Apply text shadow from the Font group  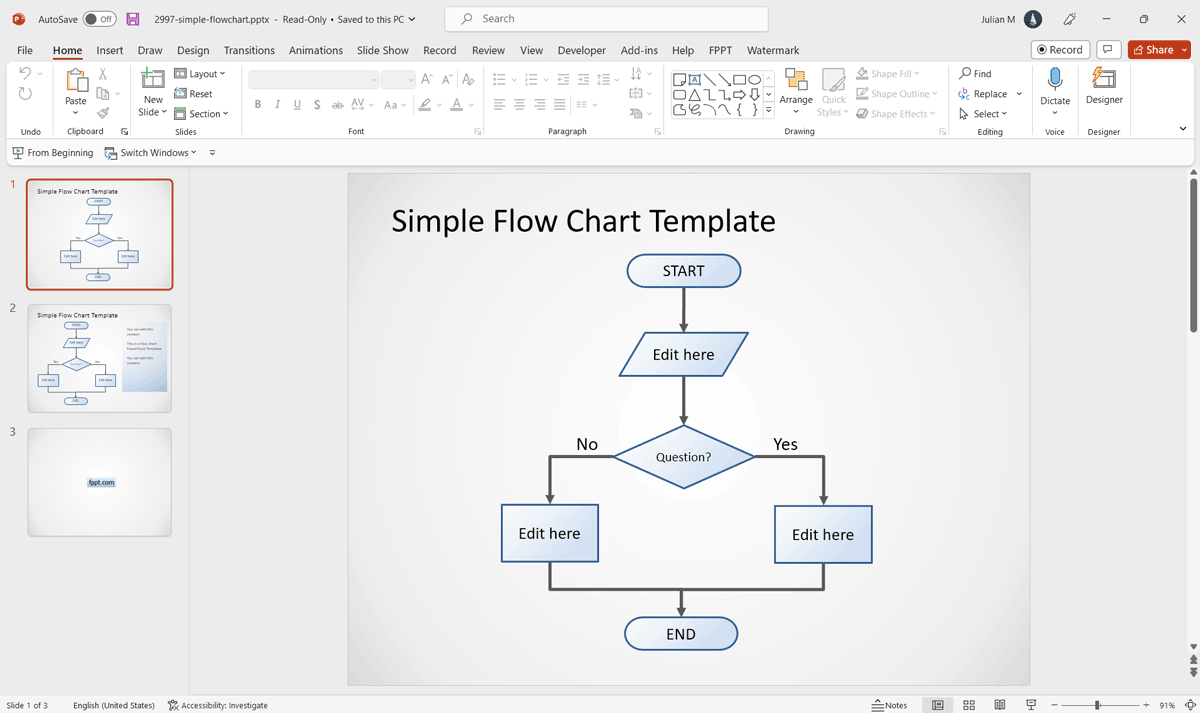(x=317, y=104)
